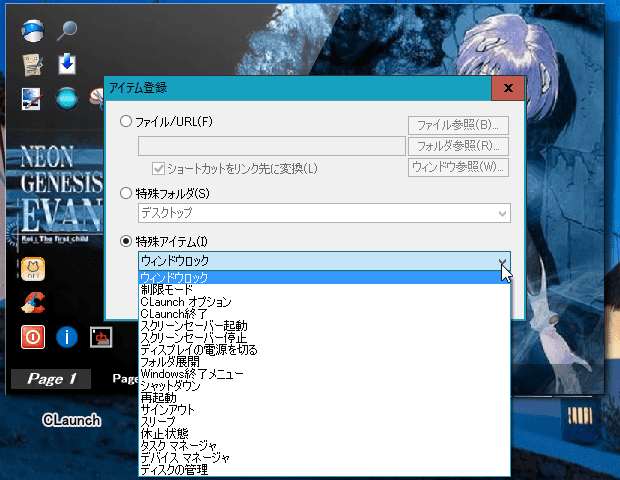Select the ファイル/URL(F) radio button
Image resolution: width=620 pixels, height=480 pixels.
(126, 121)
